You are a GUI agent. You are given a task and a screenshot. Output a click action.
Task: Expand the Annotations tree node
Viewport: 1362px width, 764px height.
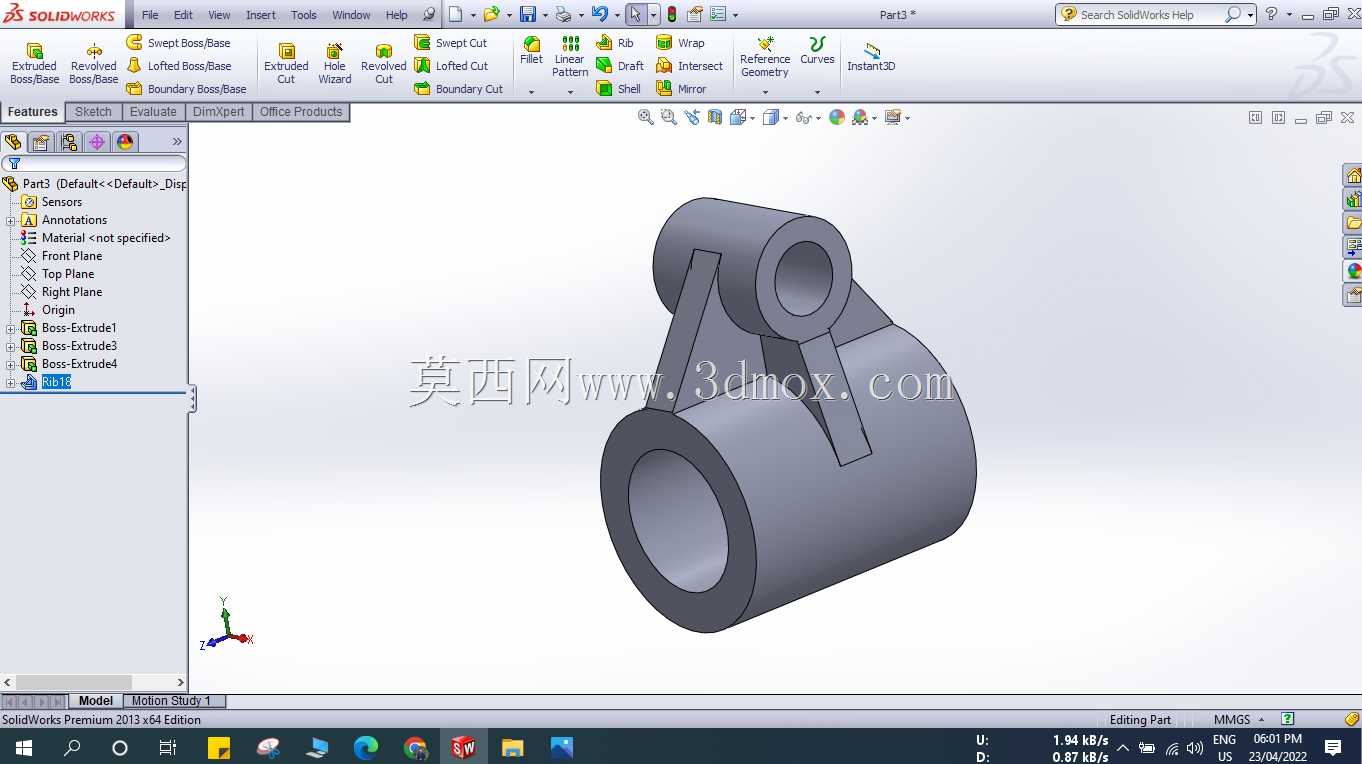11,220
